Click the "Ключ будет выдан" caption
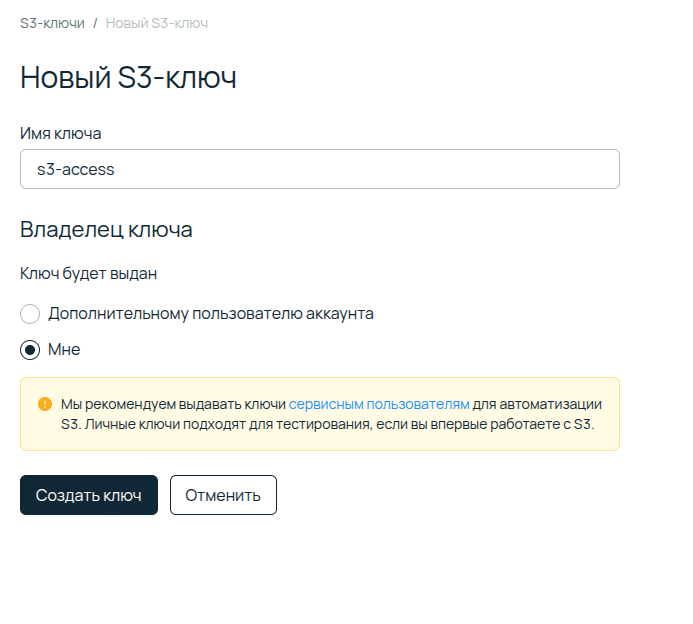Image resolution: width=693 pixels, height=624 pixels. [x=89, y=273]
